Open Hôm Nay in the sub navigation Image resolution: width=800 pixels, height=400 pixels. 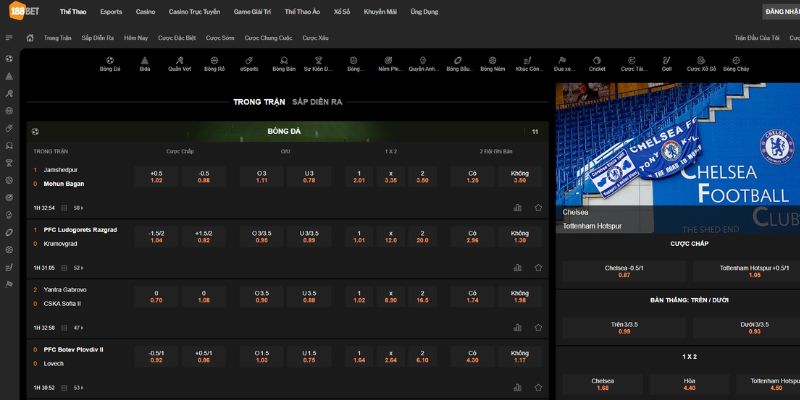tap(136, 38)
